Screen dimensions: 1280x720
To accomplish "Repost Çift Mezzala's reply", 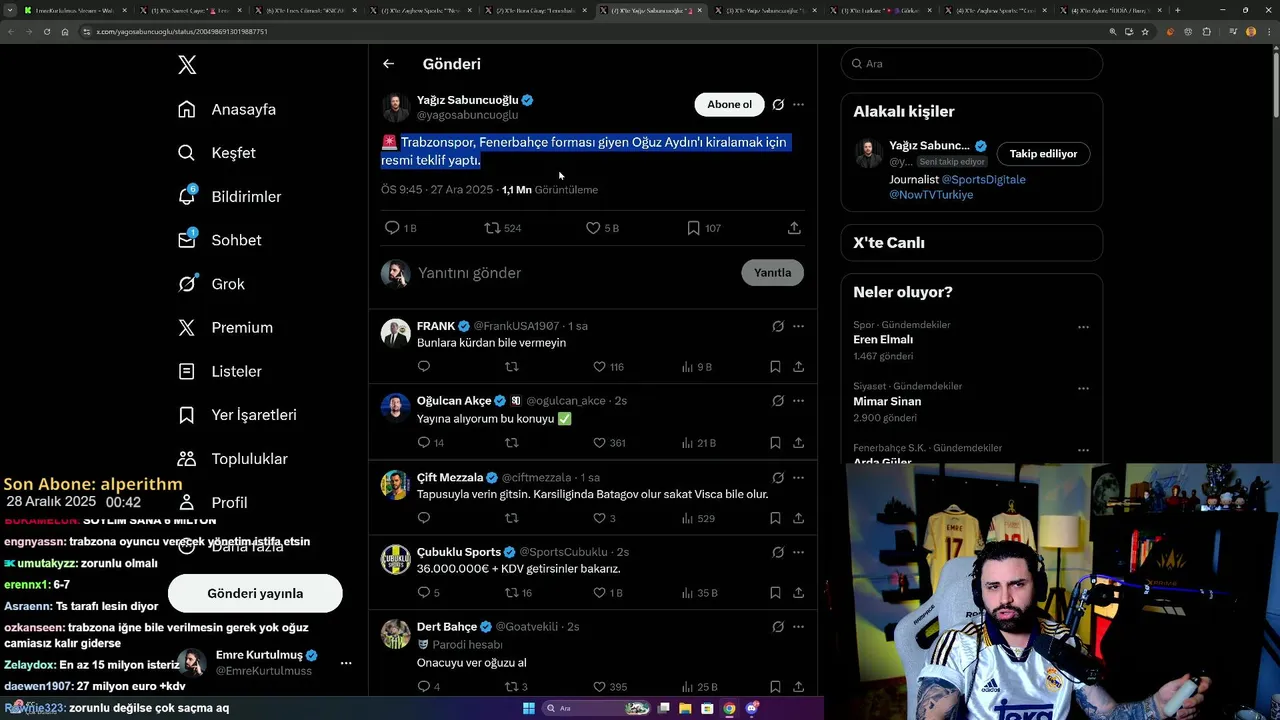I will pos(511,518).
